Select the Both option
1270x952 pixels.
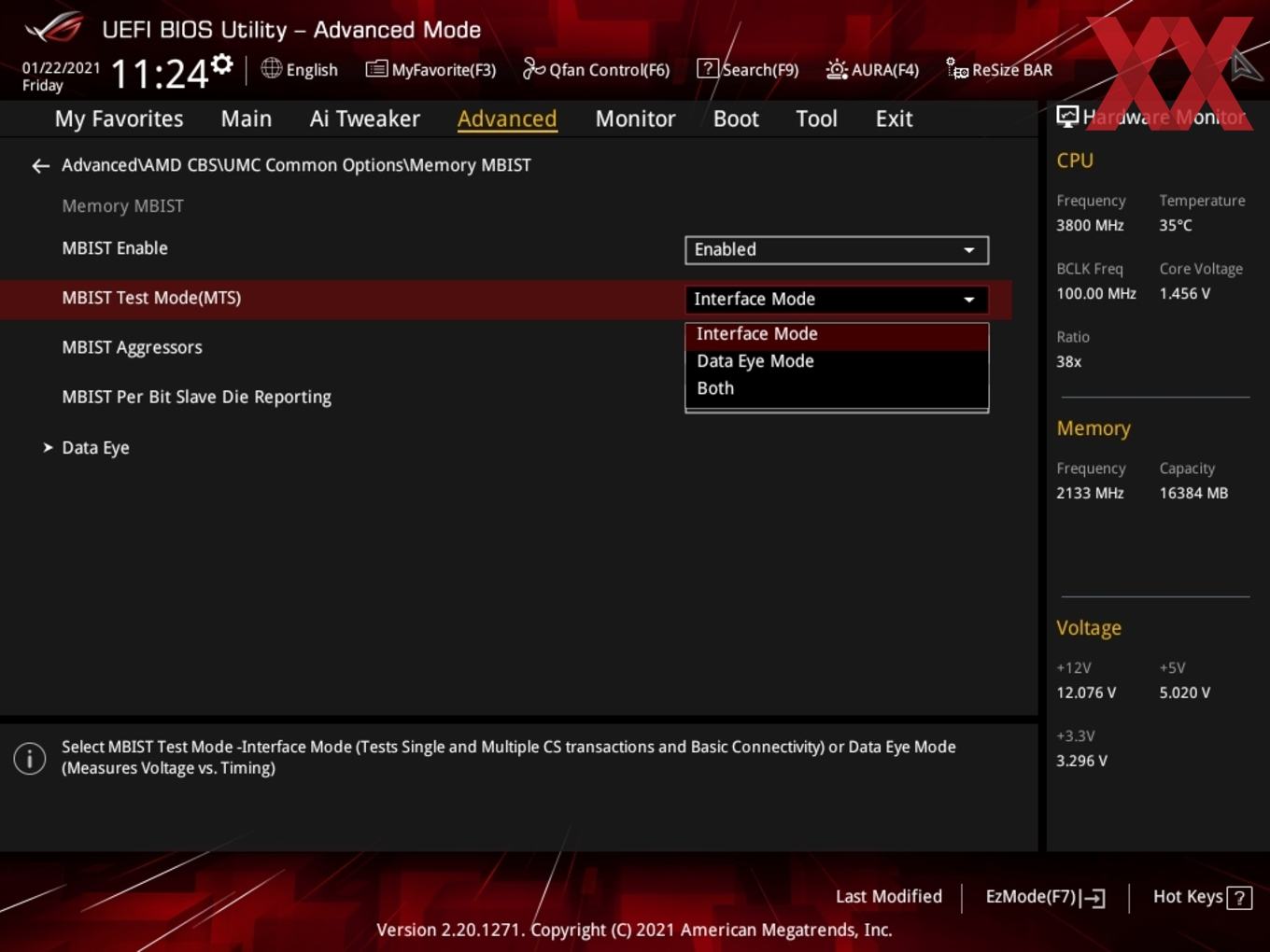[x=837, y=388]
